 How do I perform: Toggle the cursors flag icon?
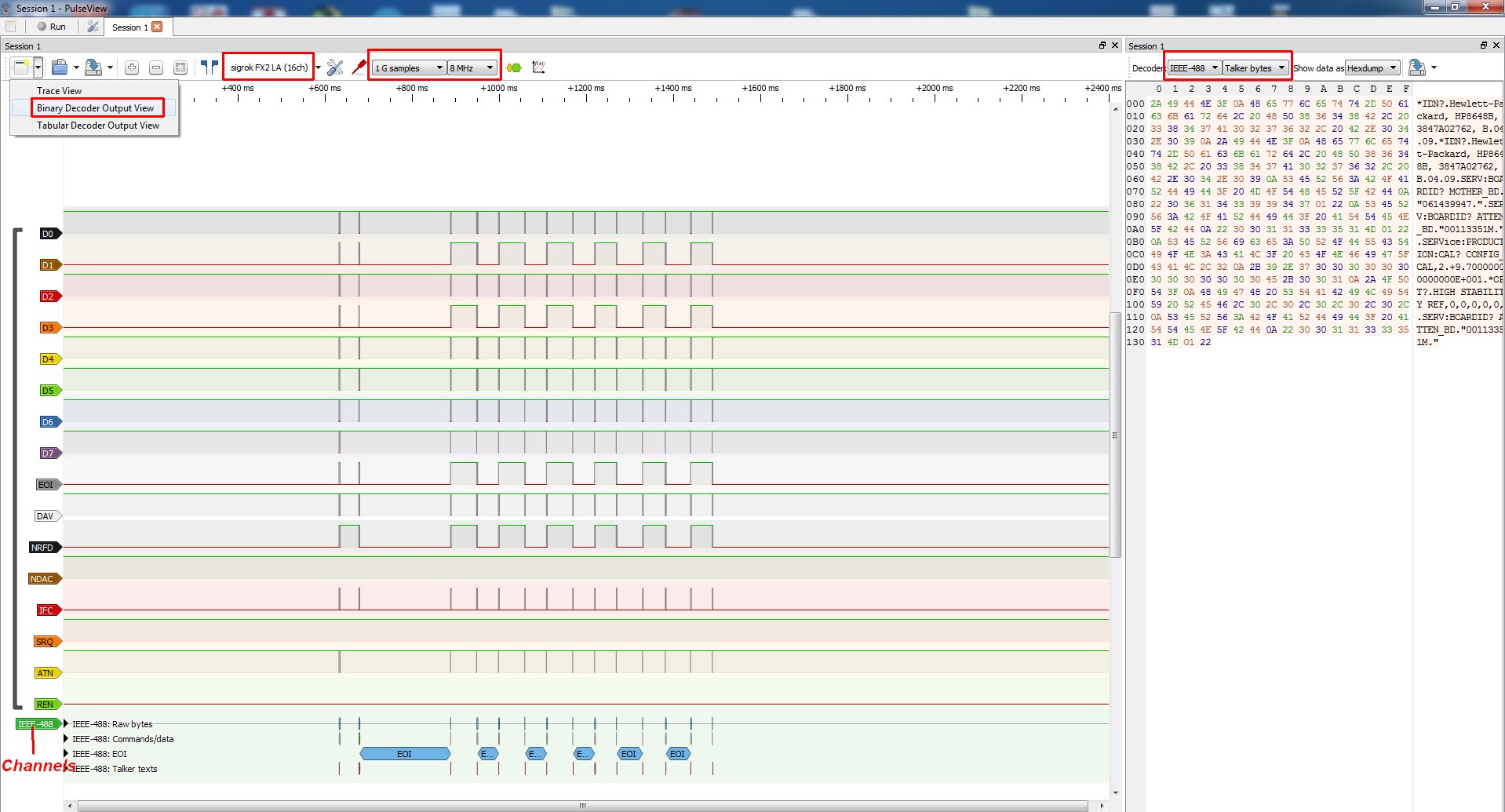[x=209, y=67]
